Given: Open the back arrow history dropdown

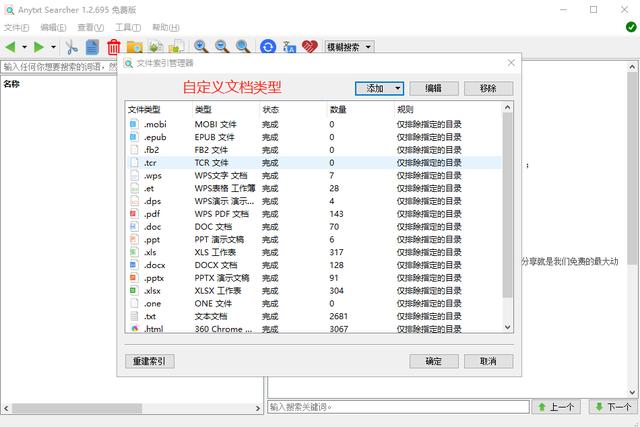Looking at the screenshot, I should [24, 47].
